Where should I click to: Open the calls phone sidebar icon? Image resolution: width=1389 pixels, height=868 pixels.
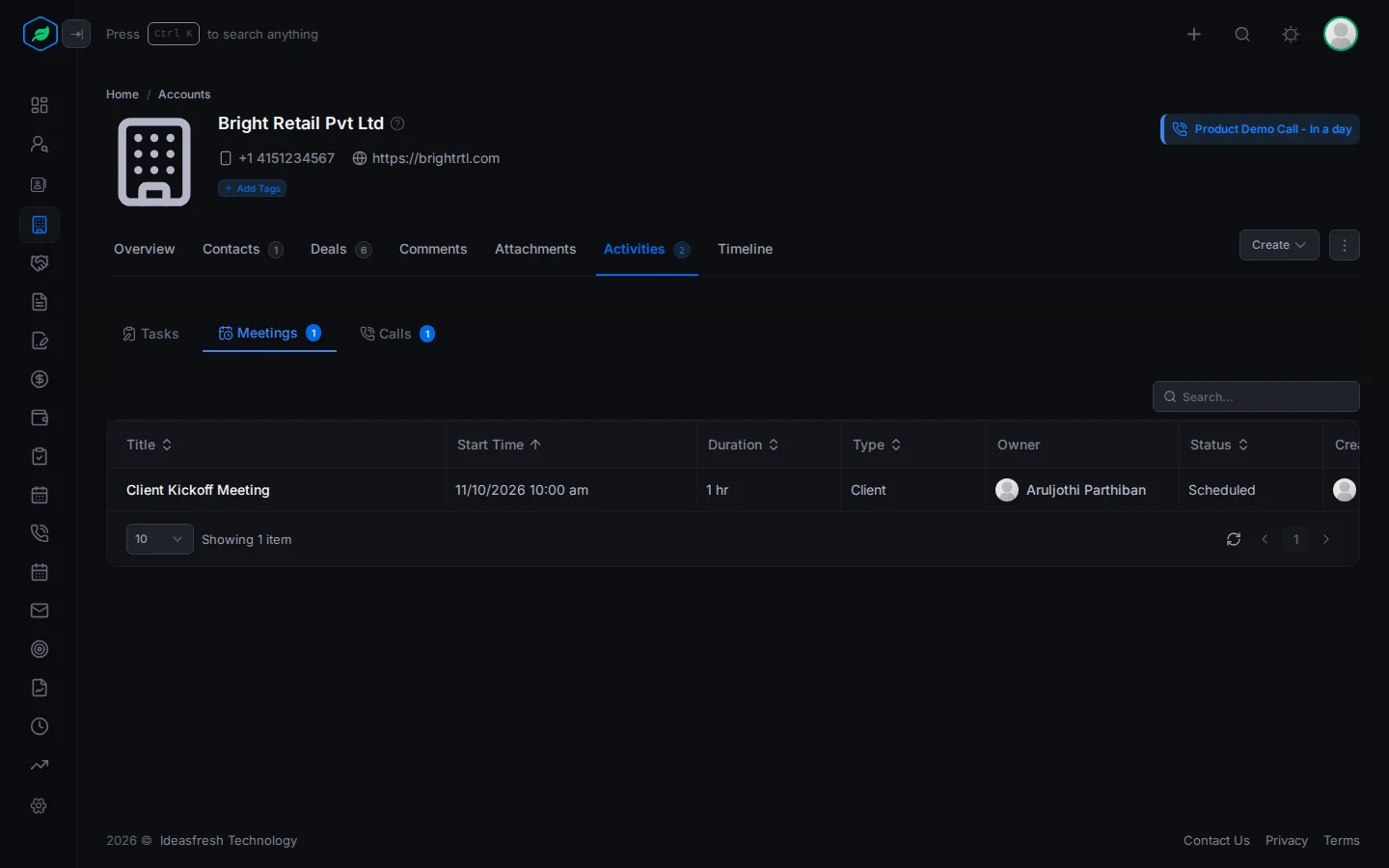click(x=40, y=533)
